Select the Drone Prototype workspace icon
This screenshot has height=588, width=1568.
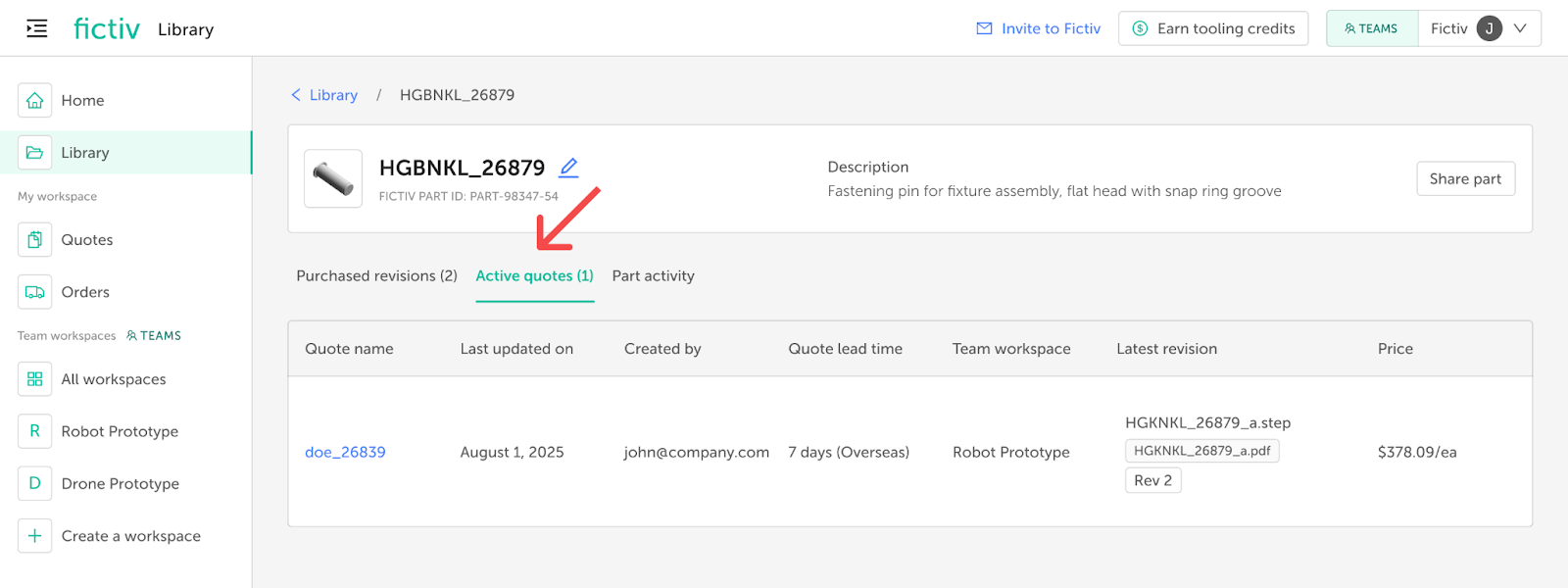34,483
